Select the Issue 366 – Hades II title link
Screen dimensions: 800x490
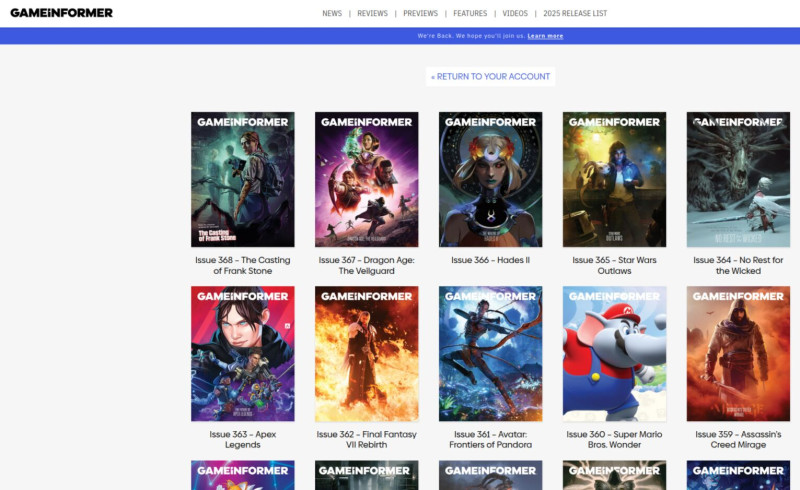pyautogui.click(x=490, y=260)
